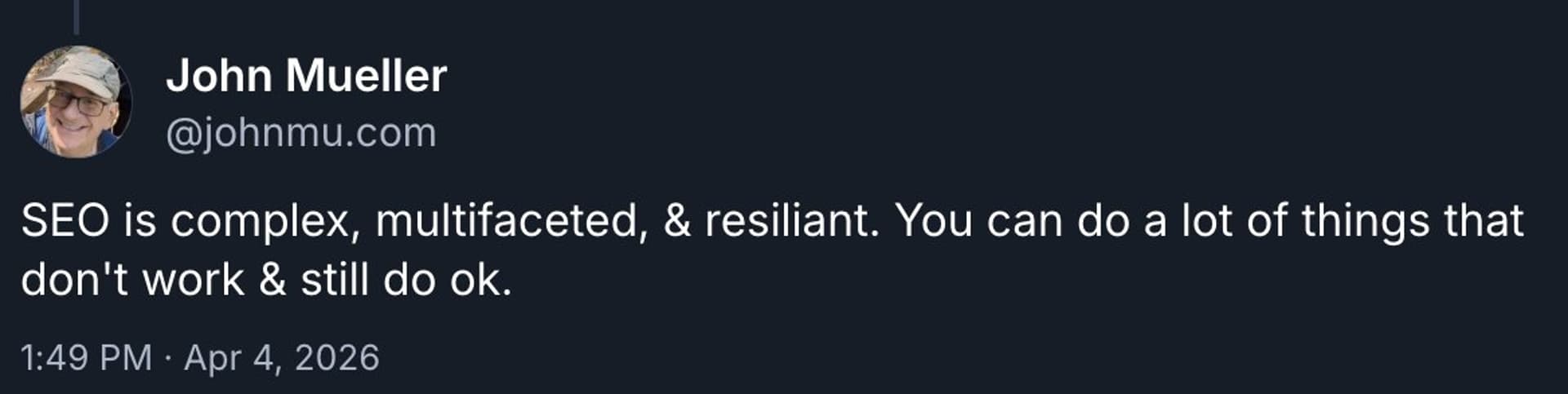Click John Mueller's profile avatar photo
This screenshot has height=394, width=1568.
[76, 101]
